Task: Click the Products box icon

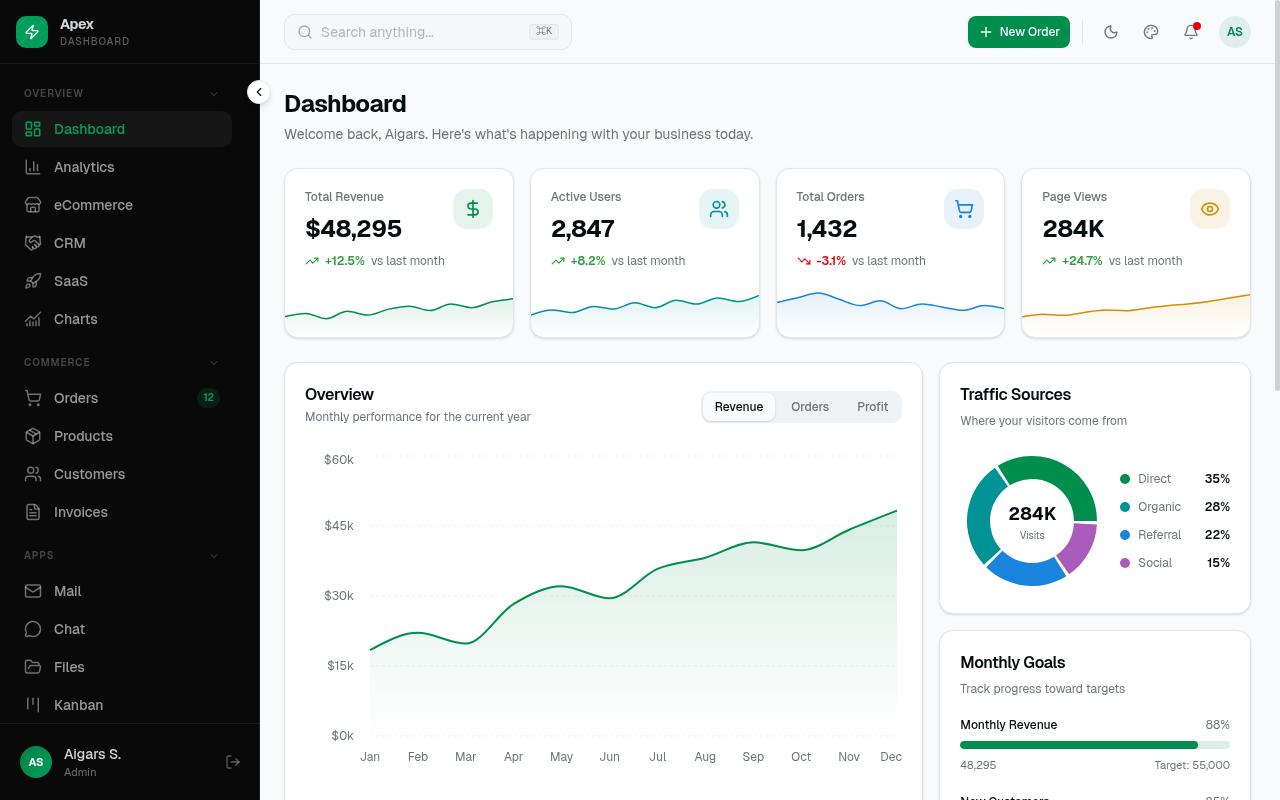Action: (x=33, y=436)
